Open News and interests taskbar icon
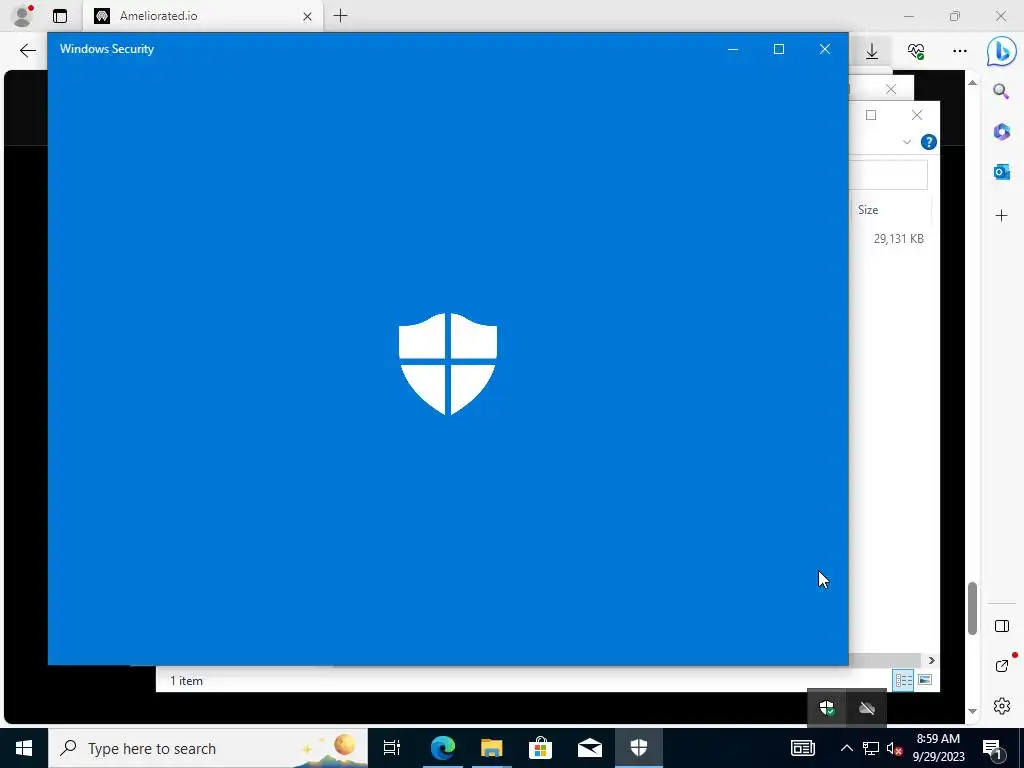 pyautogui.click(x=803, y=748)
